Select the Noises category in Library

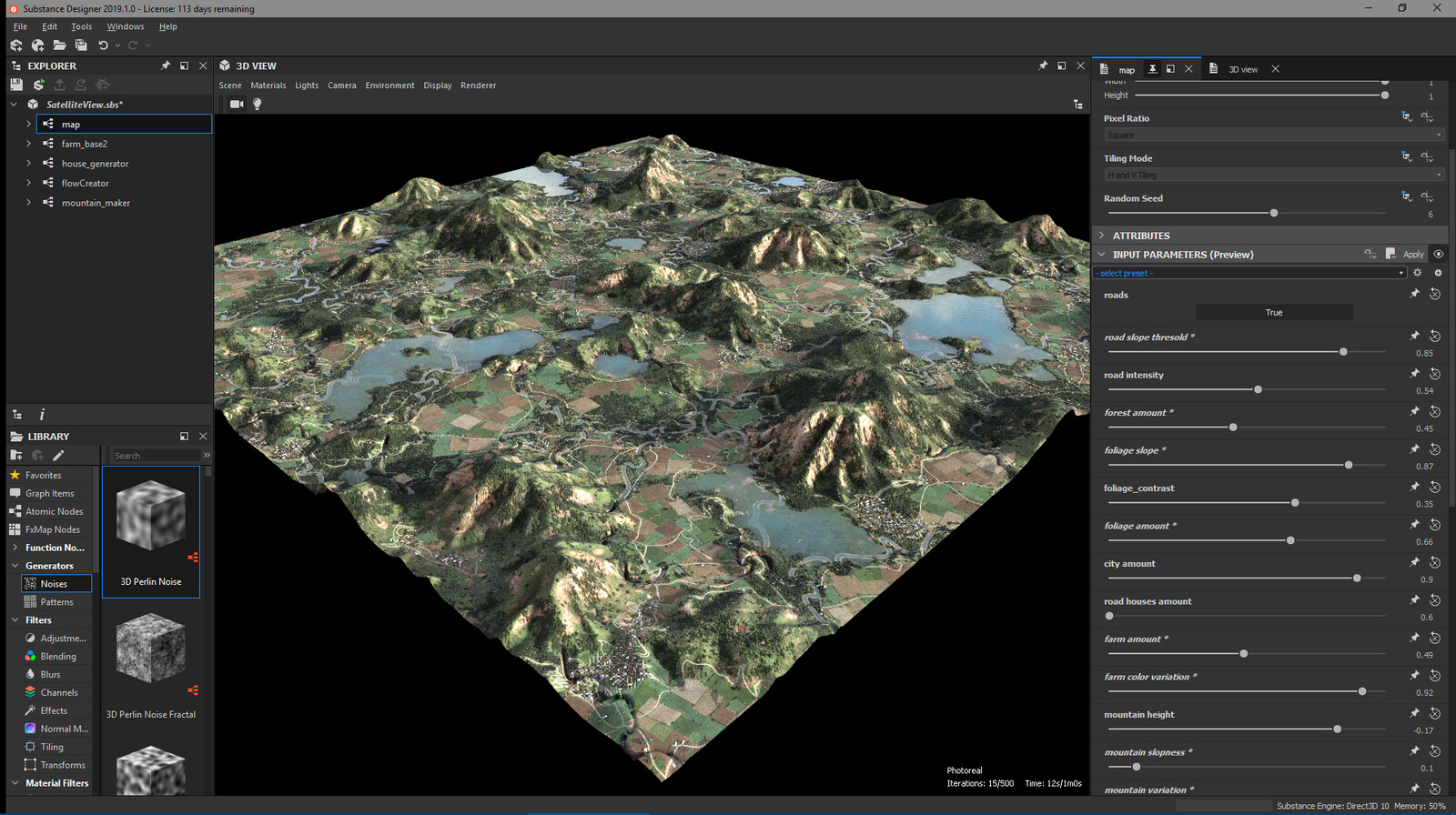[x=56, y=584]
